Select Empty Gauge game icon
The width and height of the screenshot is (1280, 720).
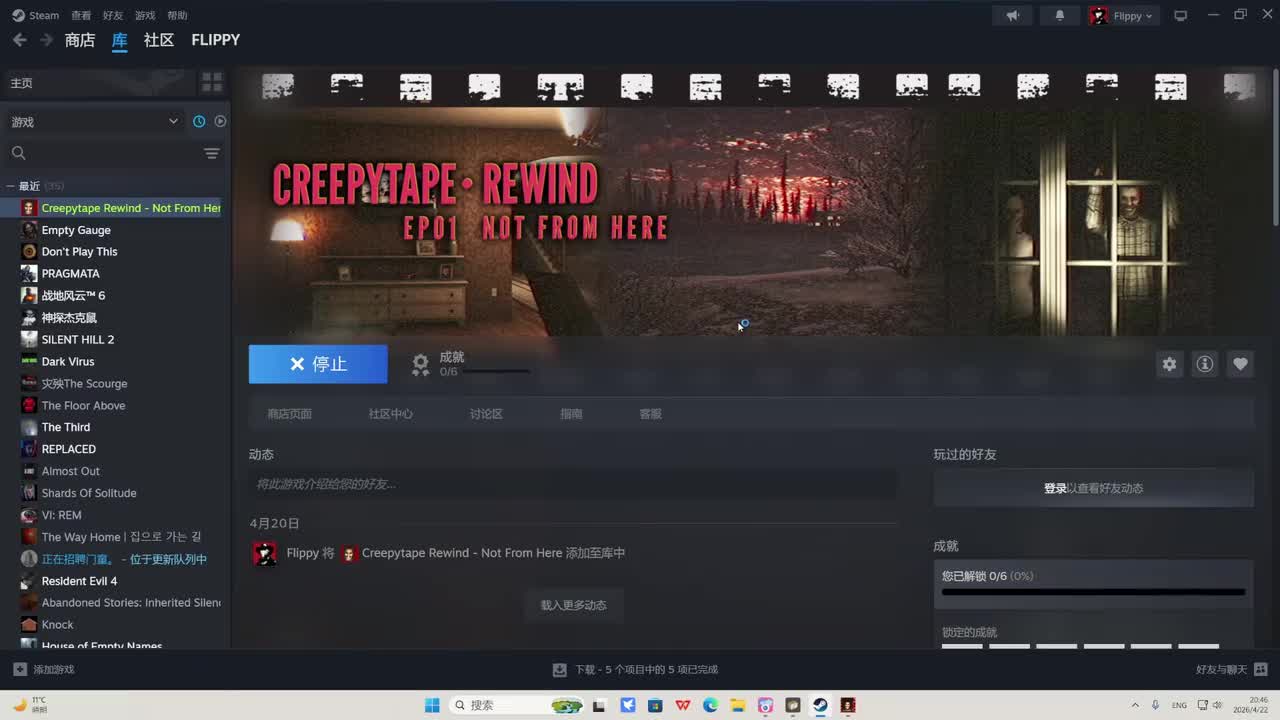pyautogui.click(x=29, y=230)
